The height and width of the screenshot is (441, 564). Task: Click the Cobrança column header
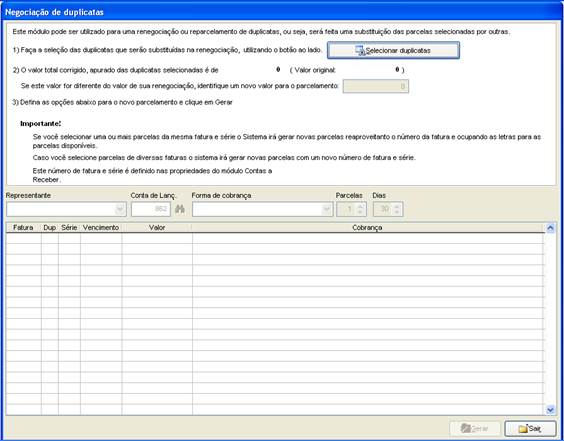point(368,228)
